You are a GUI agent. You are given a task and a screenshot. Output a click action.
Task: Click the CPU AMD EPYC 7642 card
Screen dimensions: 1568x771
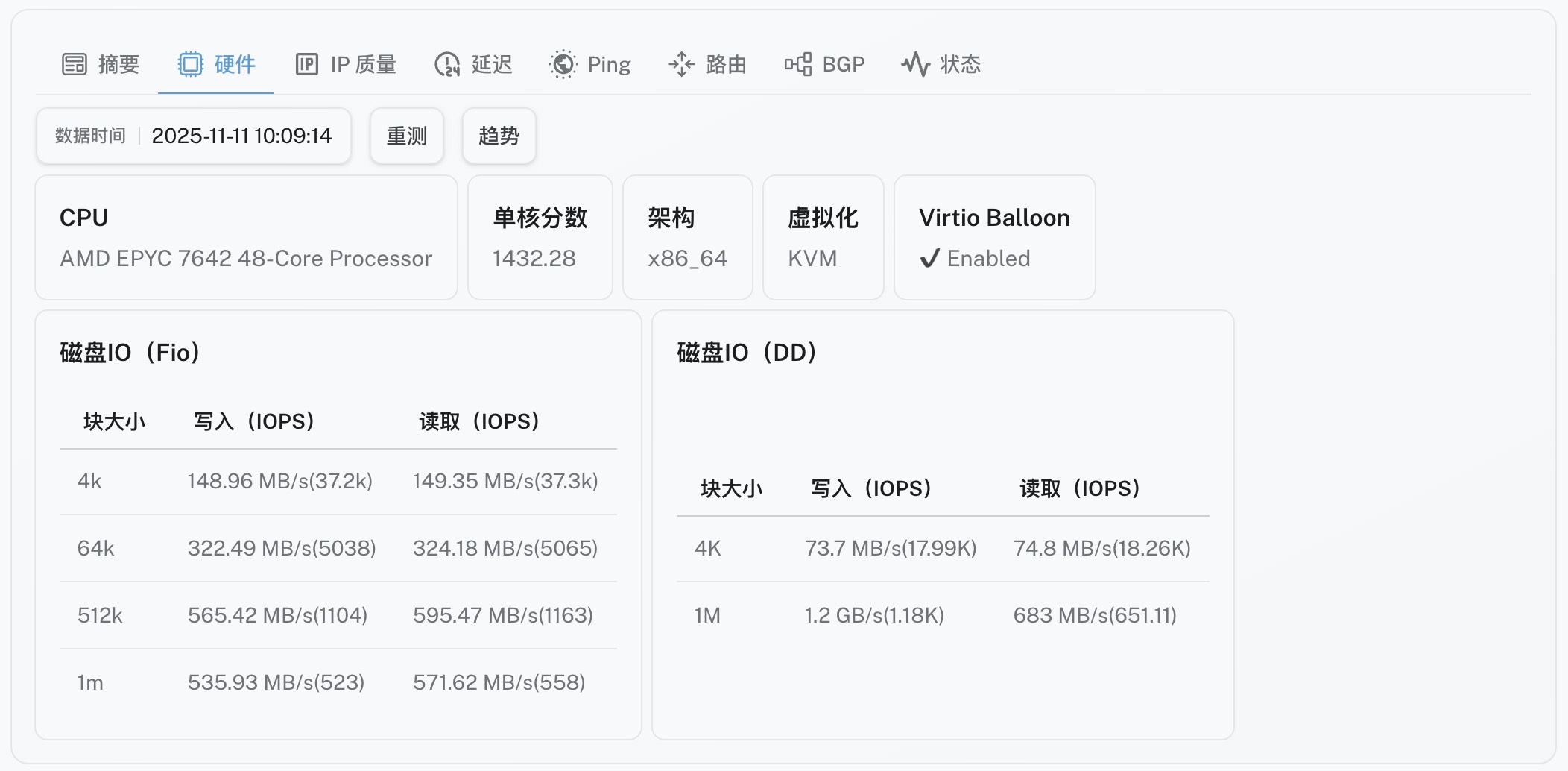[246, 238]
